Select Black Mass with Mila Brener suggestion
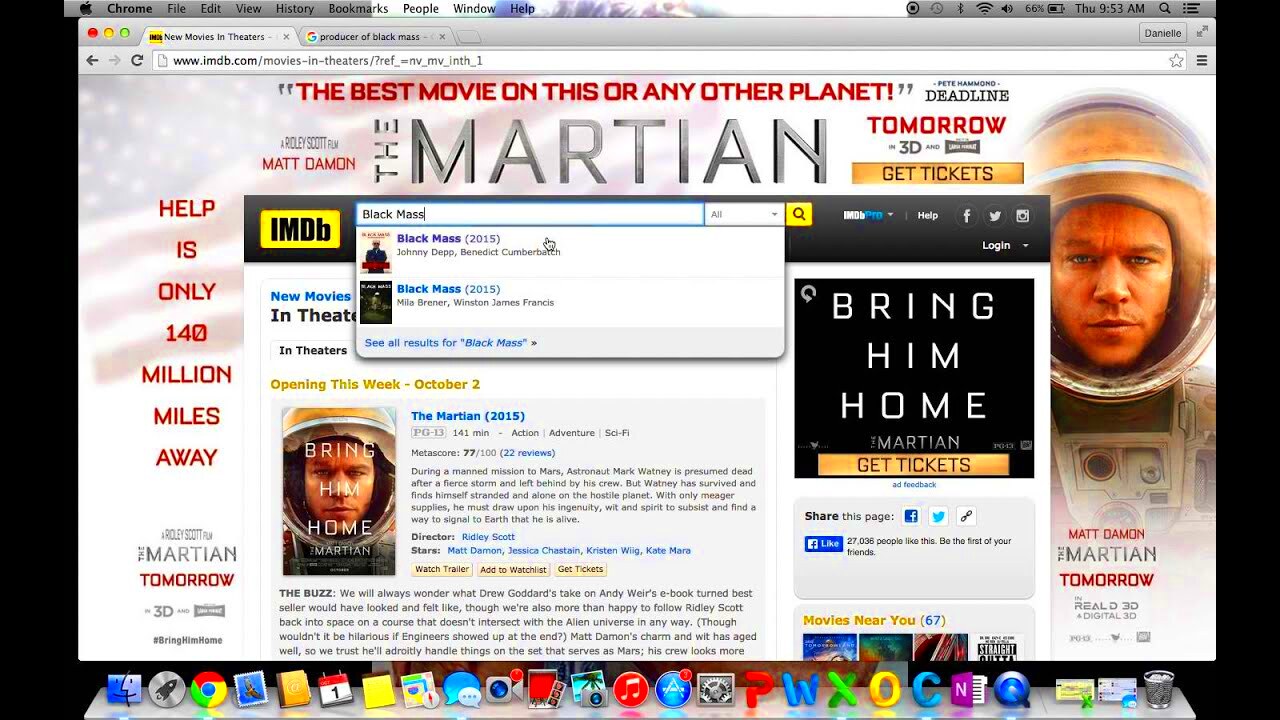1280x720 pixels. tap(570, 302)
